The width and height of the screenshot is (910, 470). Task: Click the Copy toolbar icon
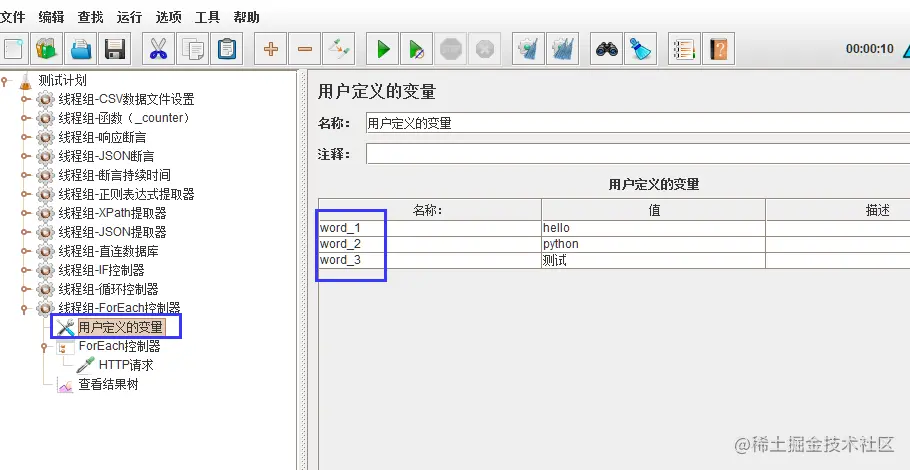click(x=192, y=49)
